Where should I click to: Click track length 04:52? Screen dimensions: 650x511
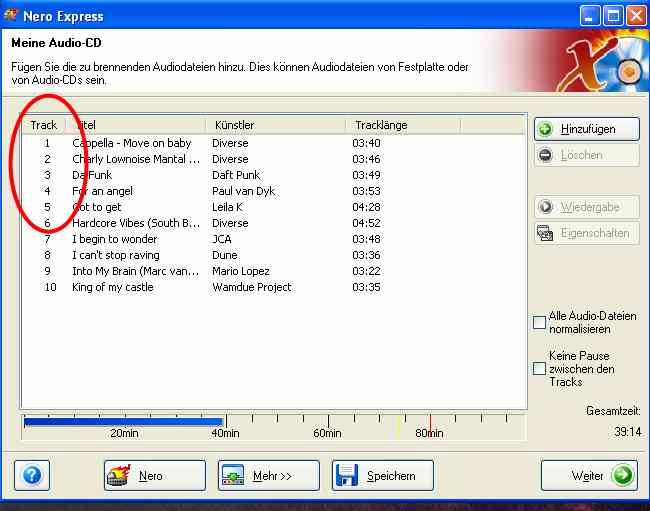[x=366, y=223]
